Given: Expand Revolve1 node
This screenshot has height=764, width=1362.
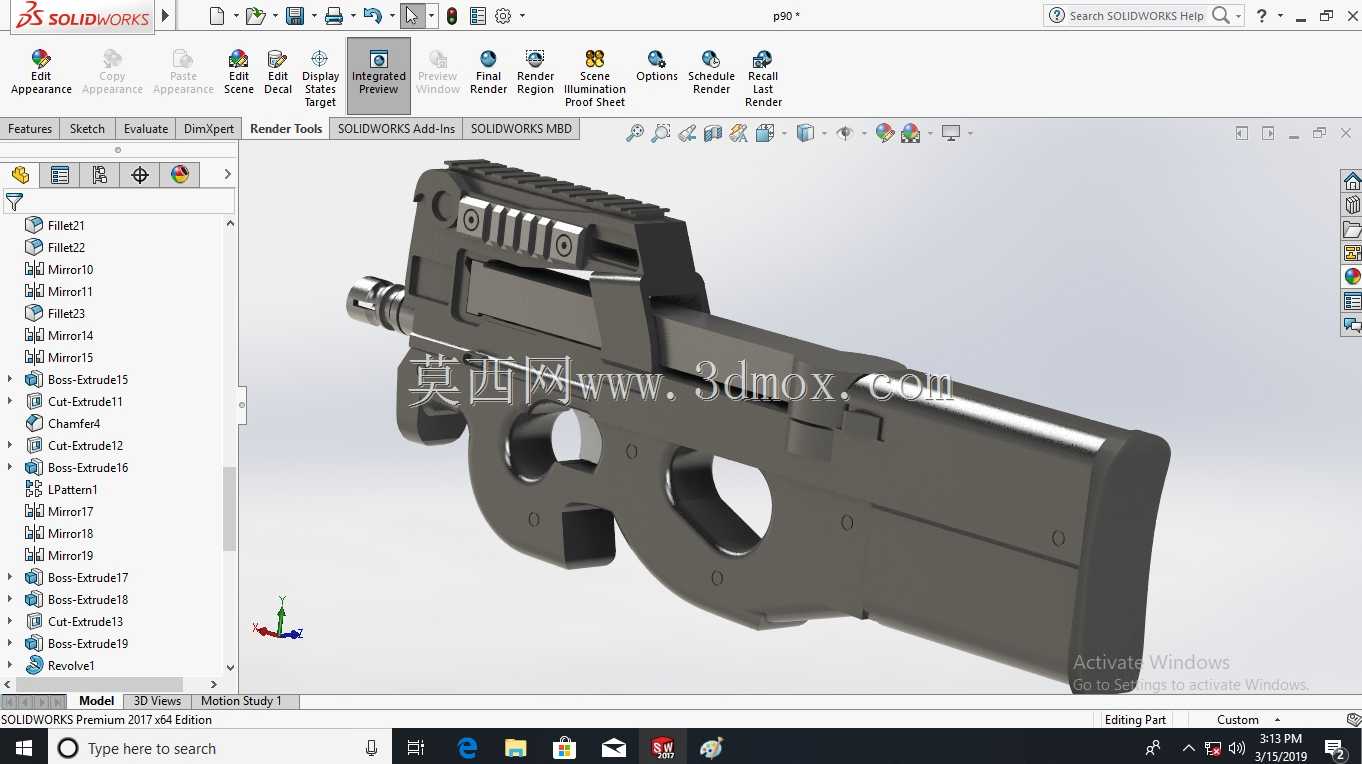Looking at the screenshot, I should point(10,665).
